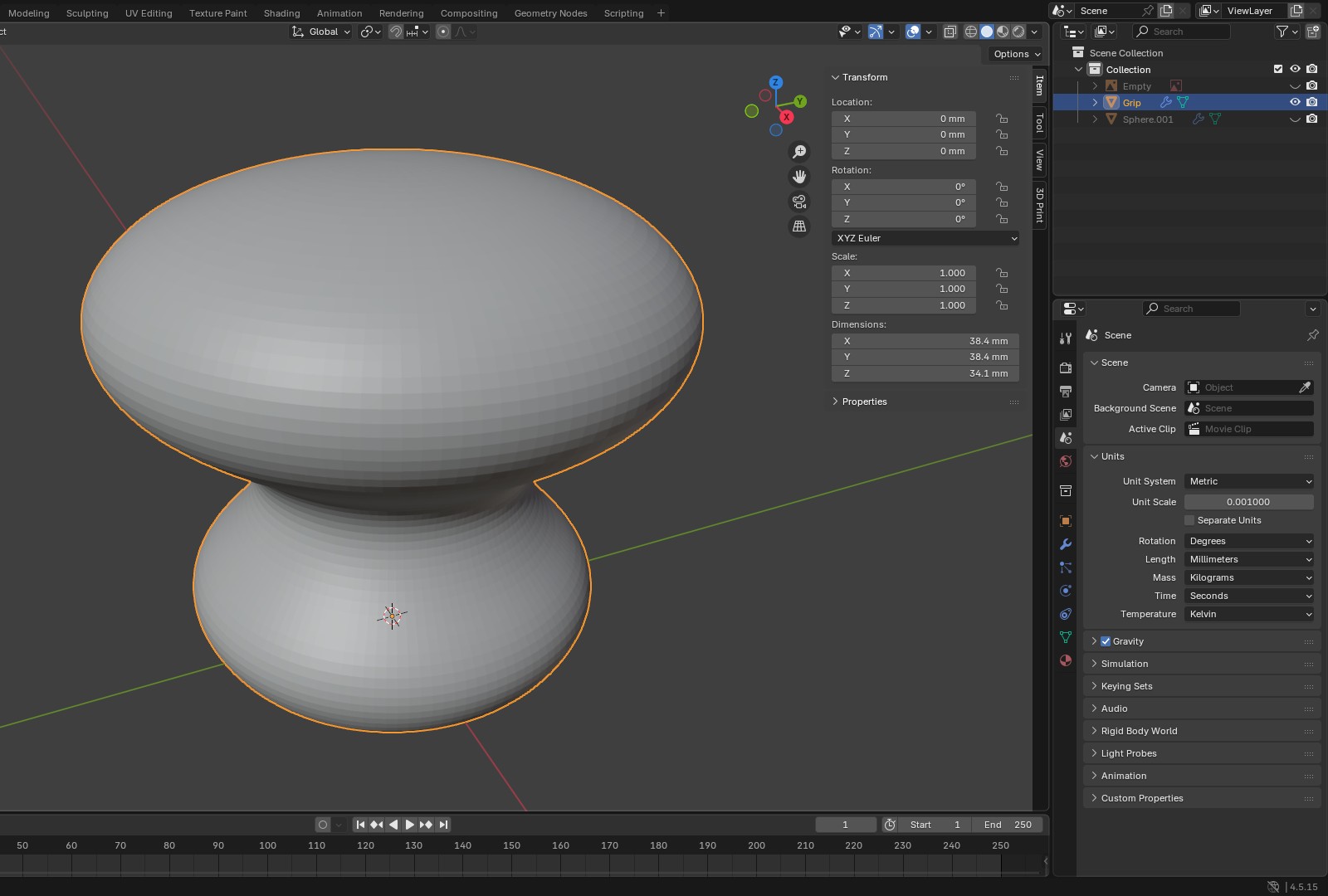Toggle the Scale Z lock icon
The width and height of the screenshot is (1328, 896).
(x=1002, y=305)
